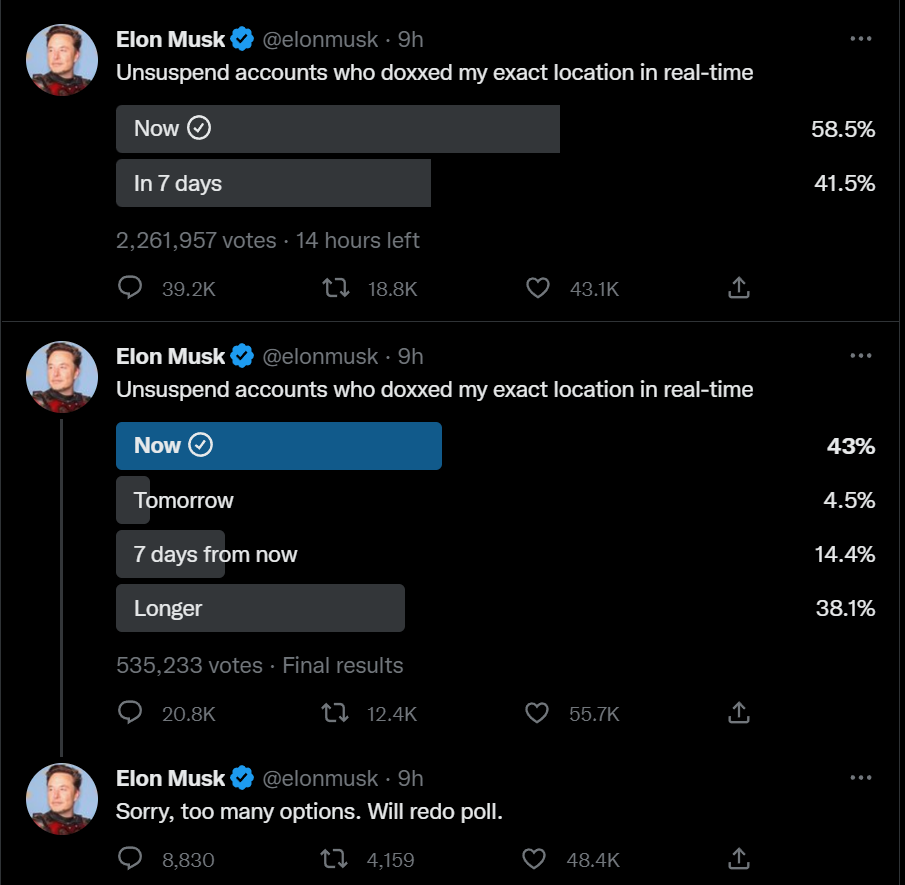Click the blue 'Now' 43% result bar
This screenshot has height=885, width=905.
click(x=279, y=446)
